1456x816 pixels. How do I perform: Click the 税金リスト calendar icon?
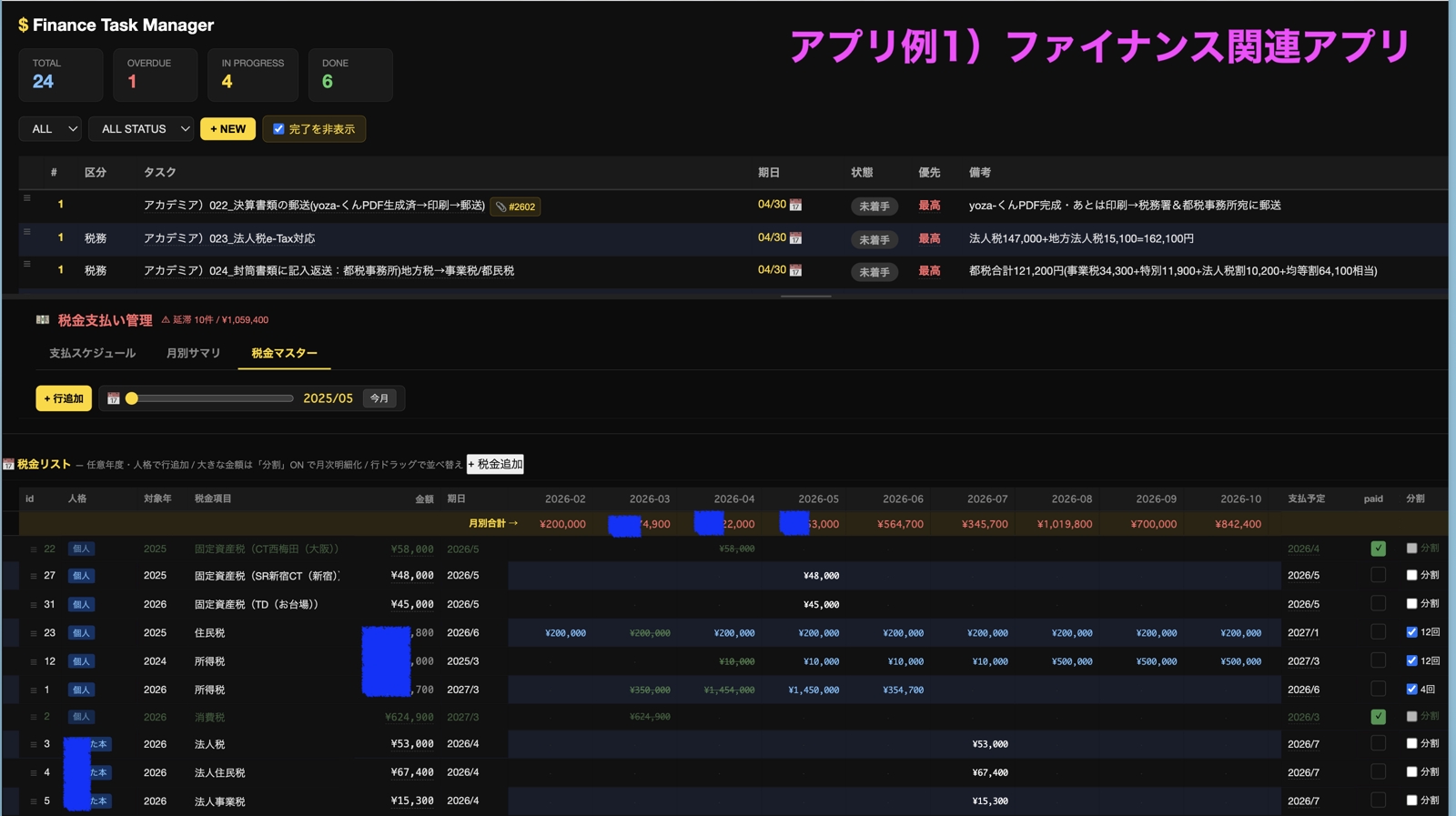pos(8,464)
